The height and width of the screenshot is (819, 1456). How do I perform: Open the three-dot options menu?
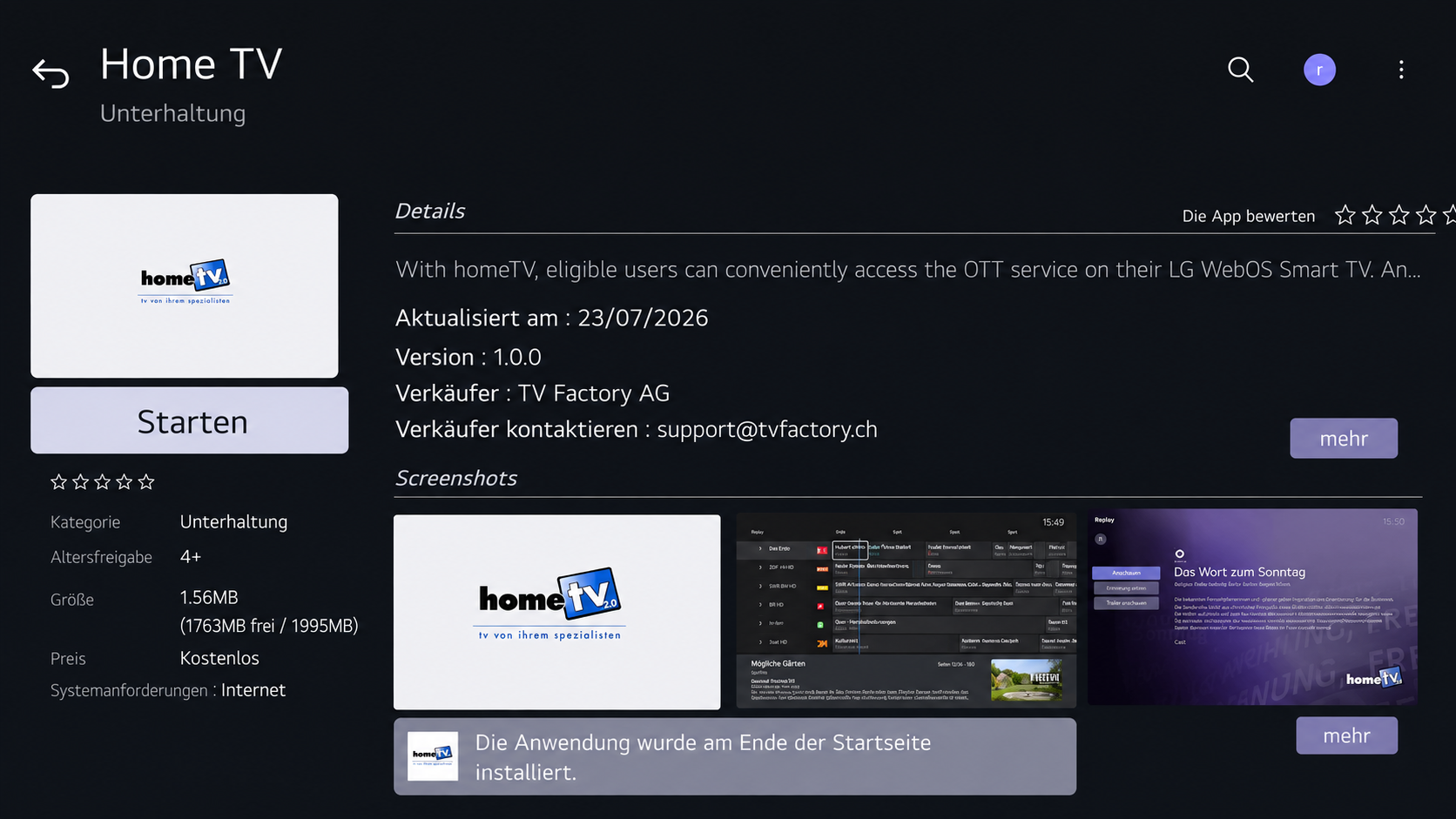coord(1401,70)
